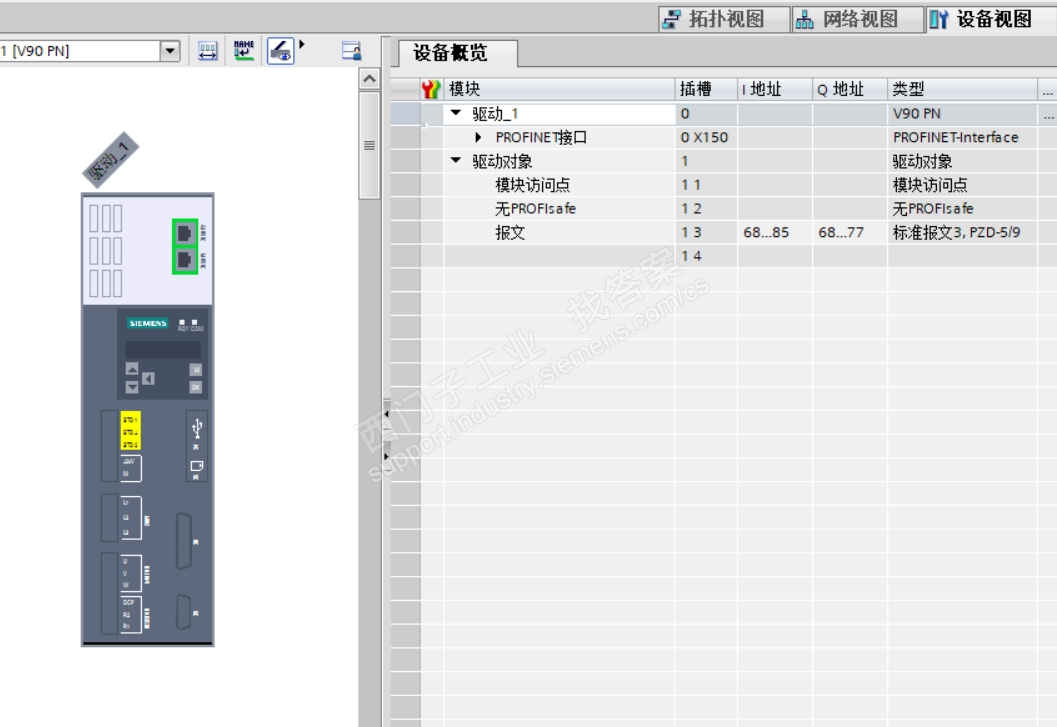The width and height of the screenshot is (1057, 727).
Task: Click the 模块 column header
Action: [560, 89]
